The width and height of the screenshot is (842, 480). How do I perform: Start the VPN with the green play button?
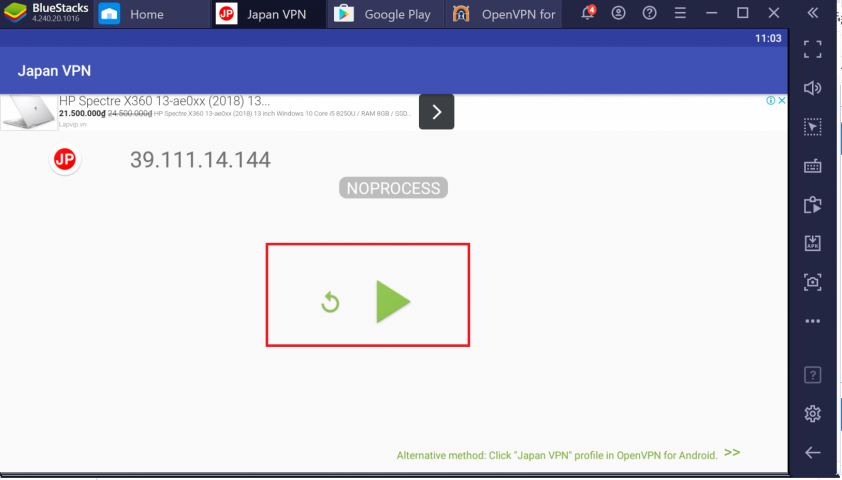point(393,302)
